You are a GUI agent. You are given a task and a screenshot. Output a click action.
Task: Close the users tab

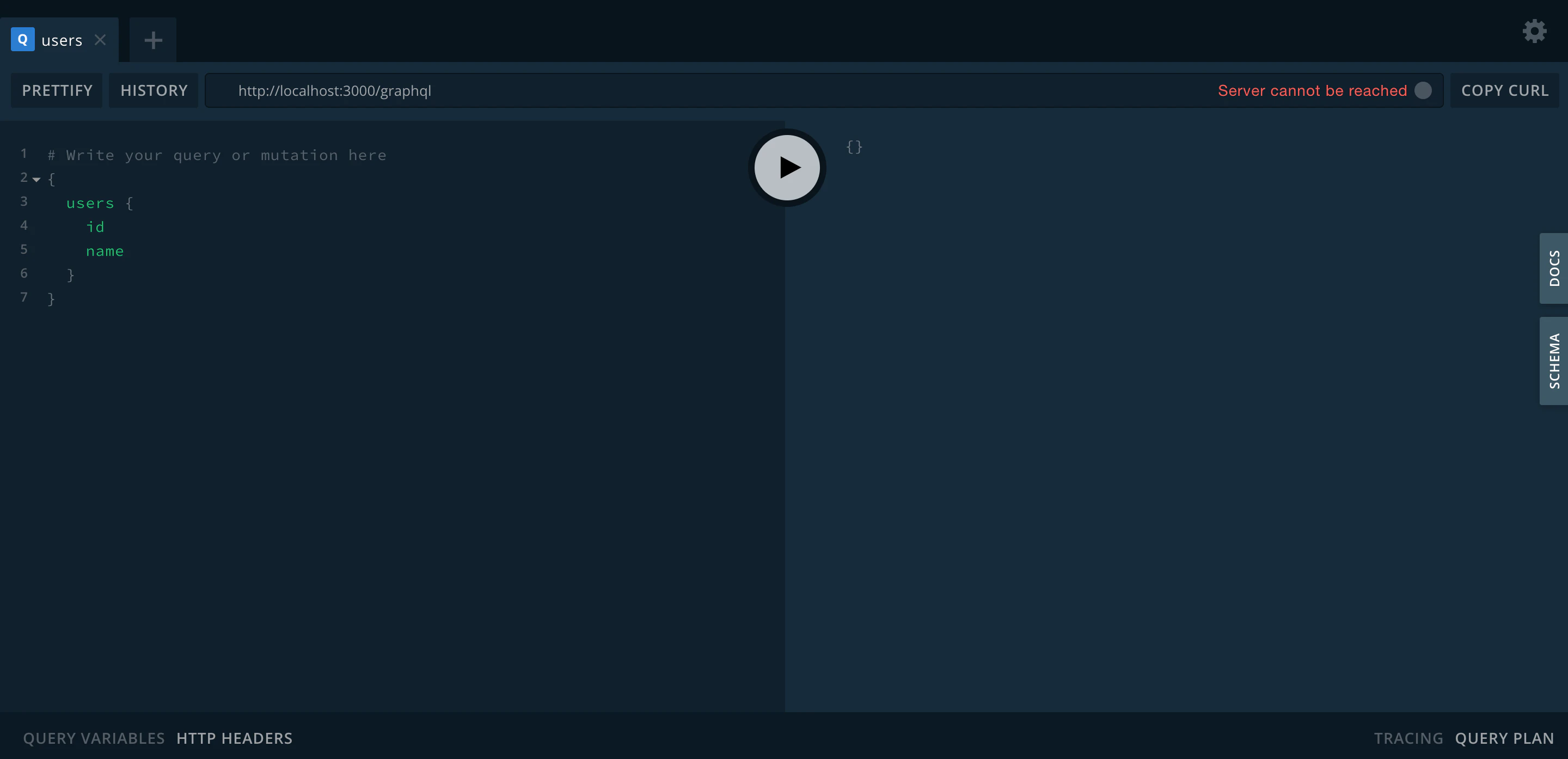pos(100,40)
